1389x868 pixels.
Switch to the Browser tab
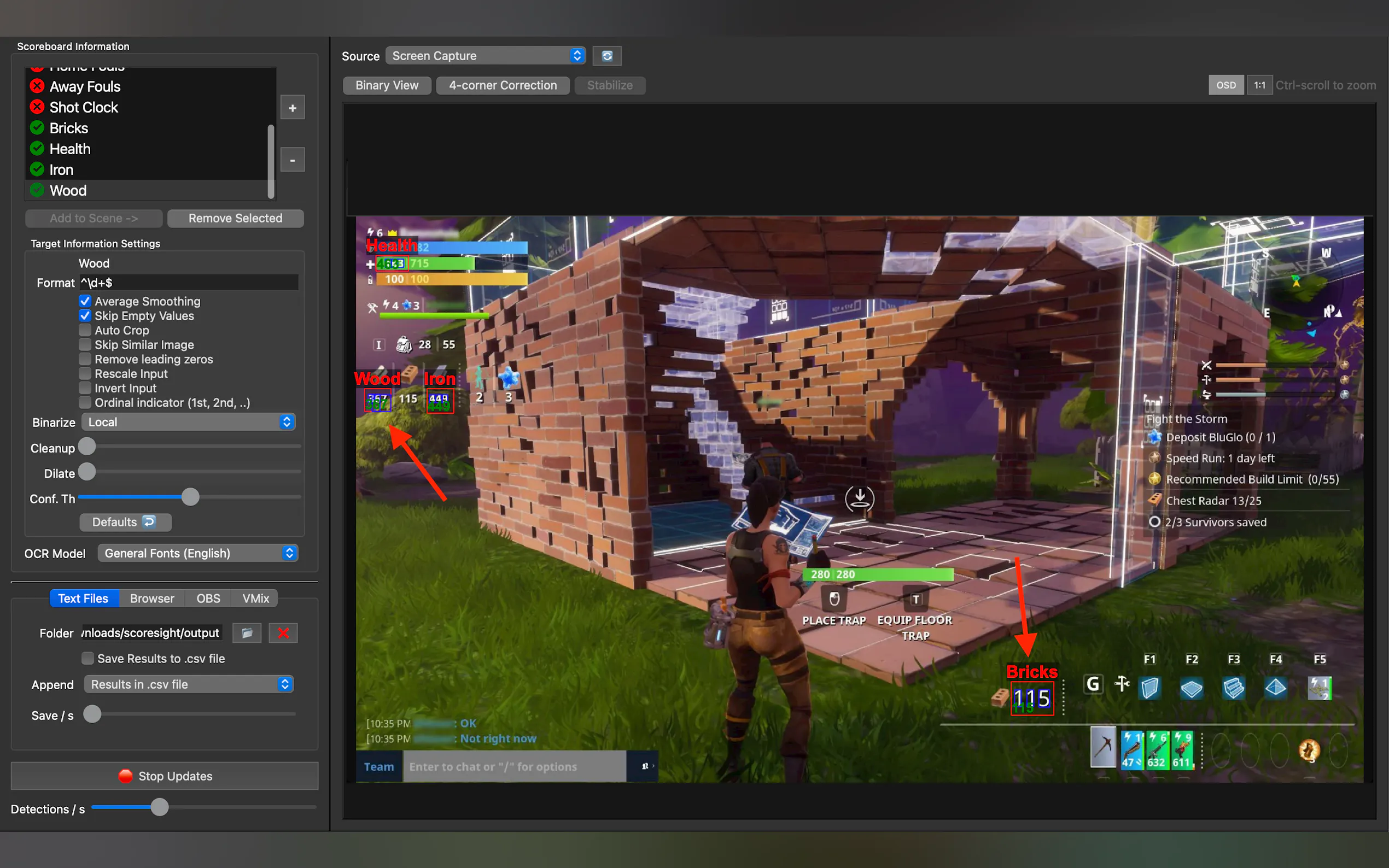tap(151, 598)
